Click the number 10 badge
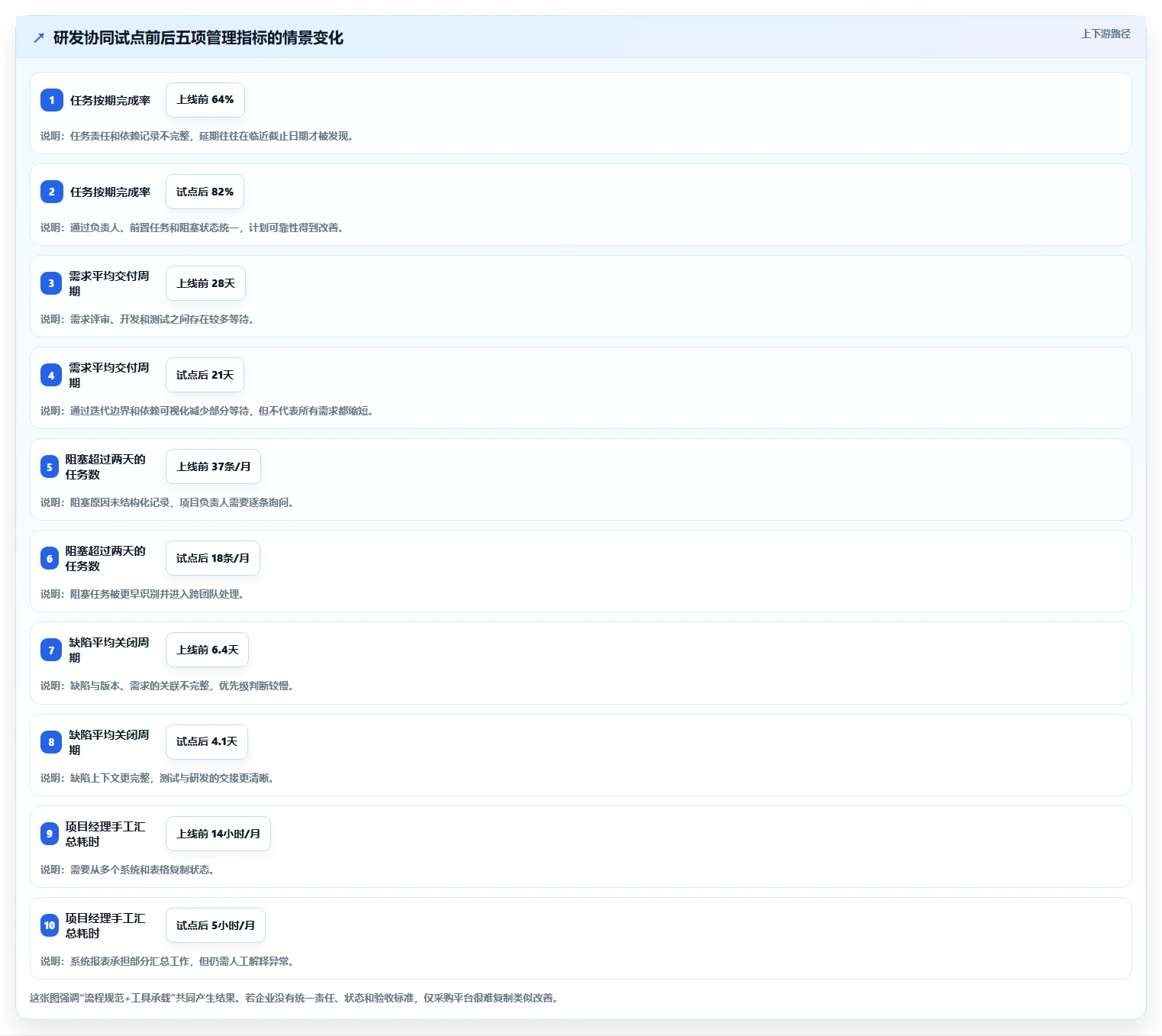The height and width of the screenshot is (1036, 1162). coord(50,925)
